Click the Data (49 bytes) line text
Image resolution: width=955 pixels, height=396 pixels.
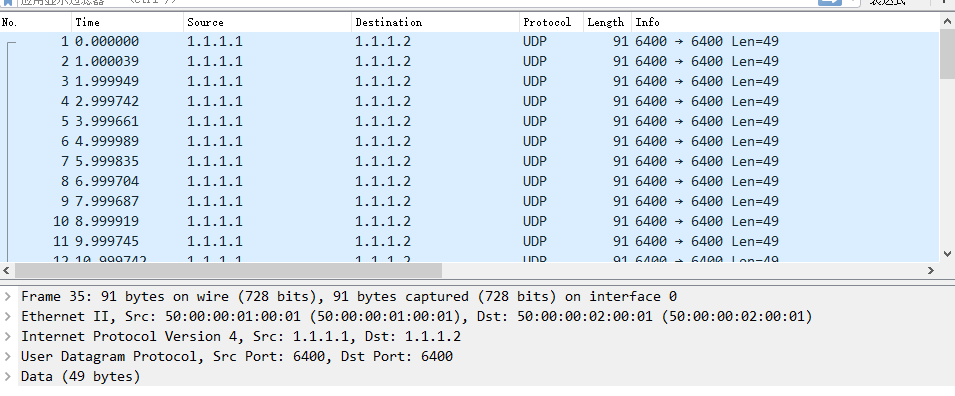coord(80,377)
